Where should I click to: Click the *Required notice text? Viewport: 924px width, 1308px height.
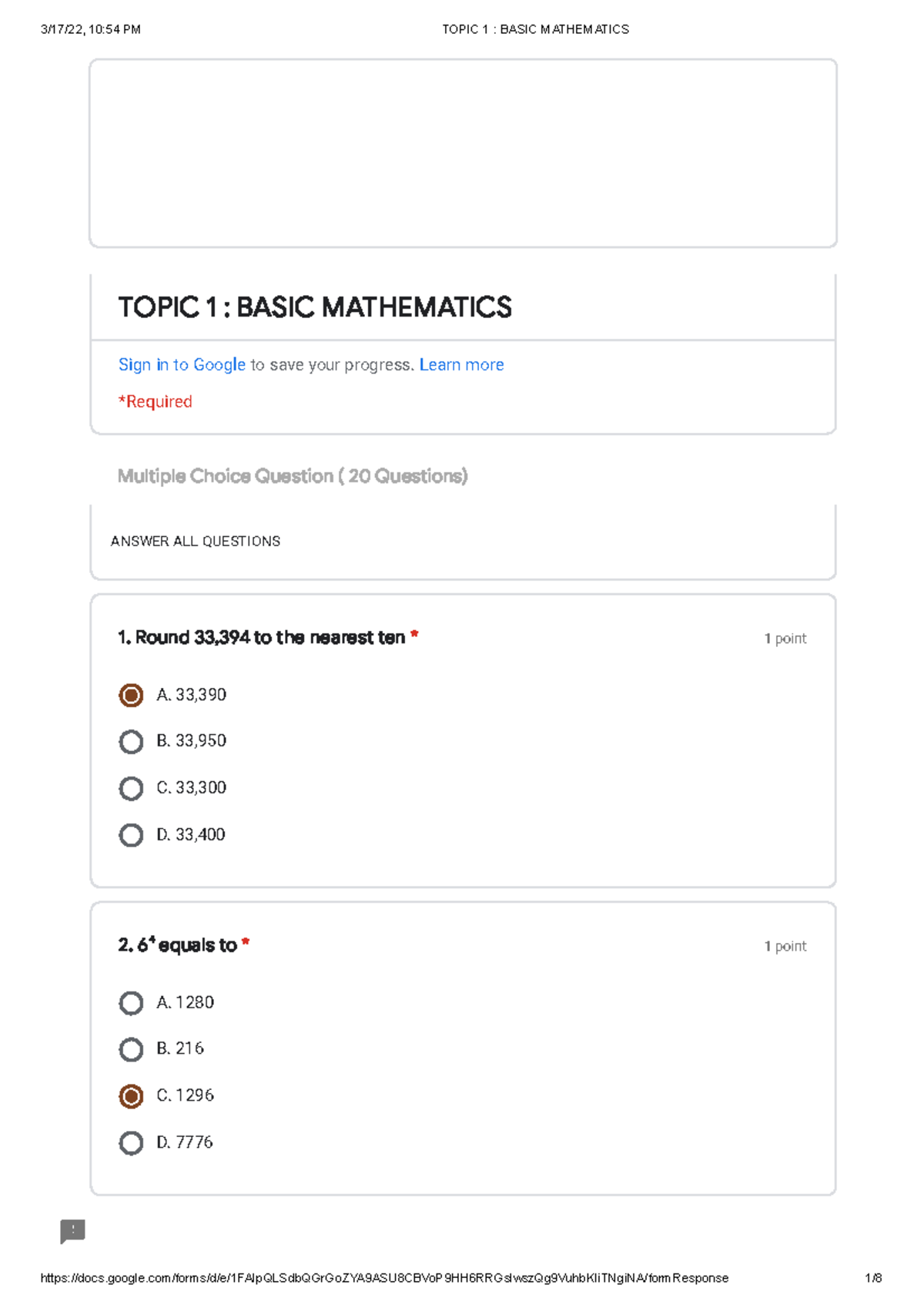pyautogui.click(x=155, y=401)
